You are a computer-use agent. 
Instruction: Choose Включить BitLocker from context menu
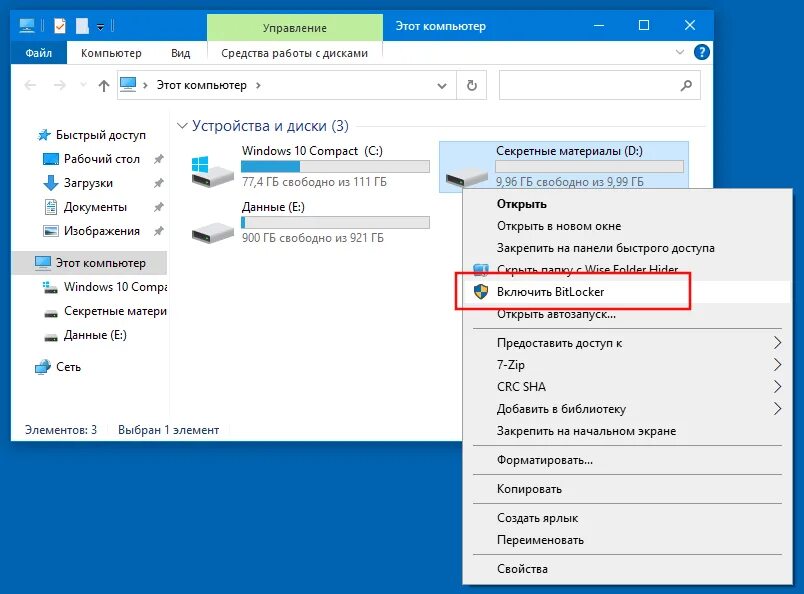(627, 292)
